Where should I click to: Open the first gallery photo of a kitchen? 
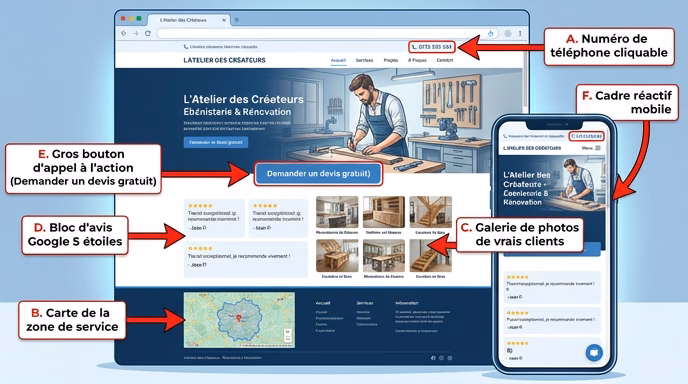[337, 212]
